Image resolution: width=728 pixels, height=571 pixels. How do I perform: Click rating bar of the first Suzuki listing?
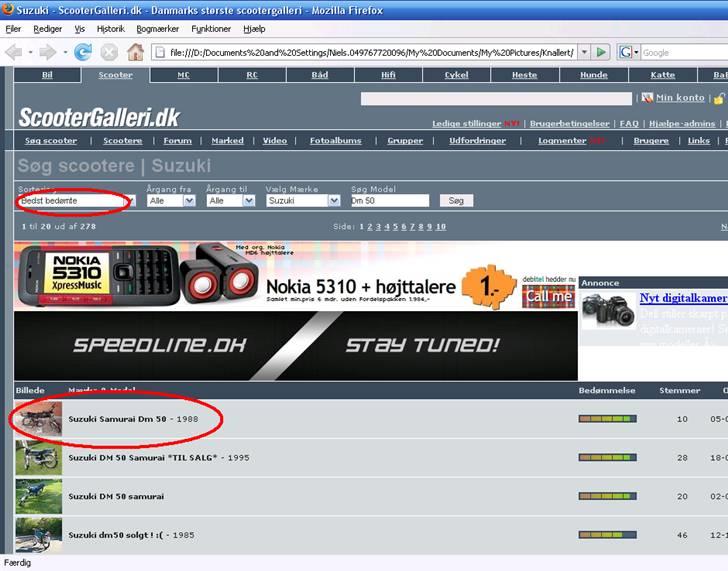[x=607, y=419]
